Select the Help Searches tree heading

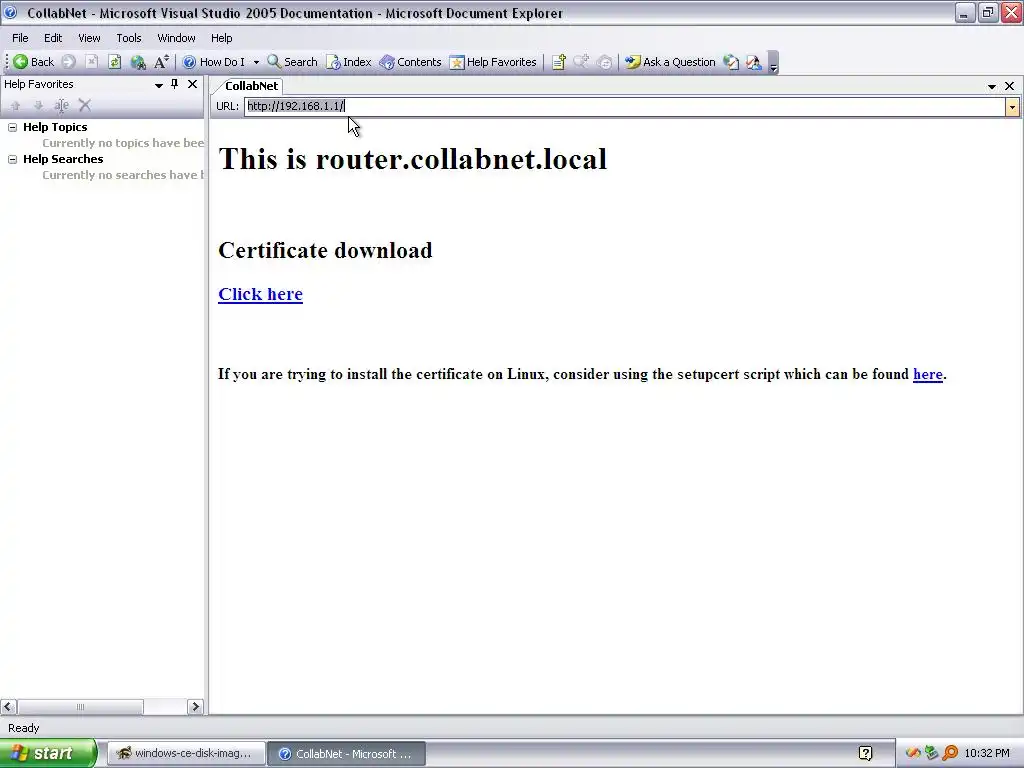click(x=63, y=159)
